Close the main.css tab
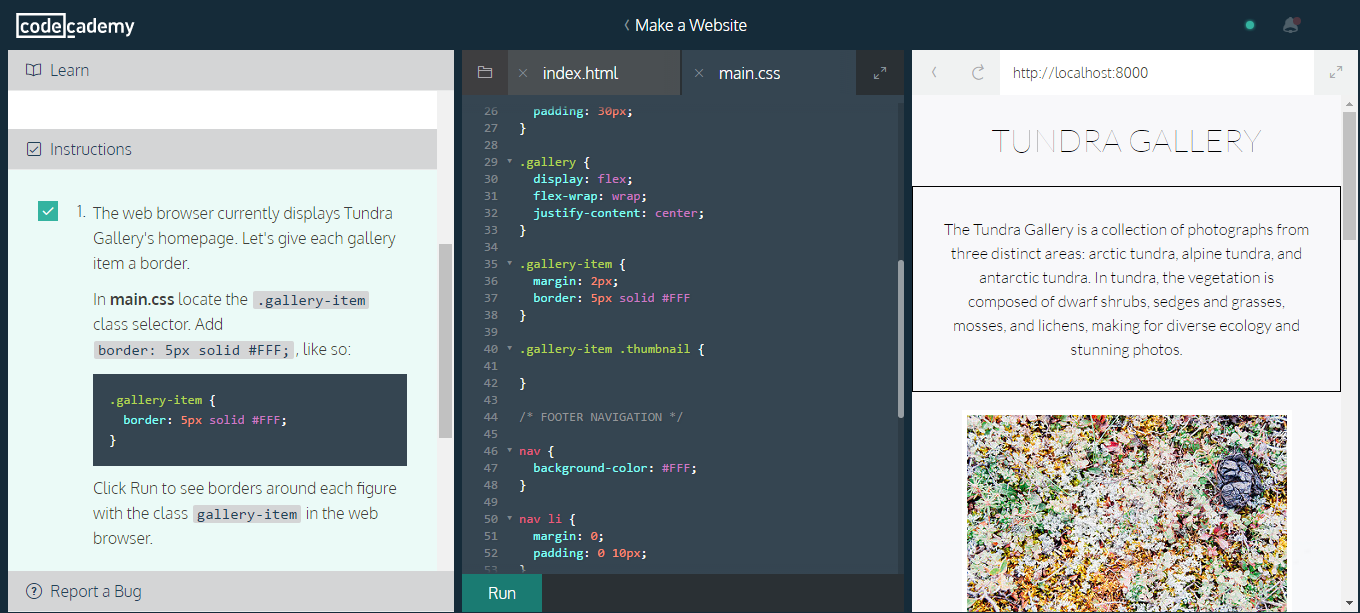1360x613 pixels. click(x=699, y=73)
